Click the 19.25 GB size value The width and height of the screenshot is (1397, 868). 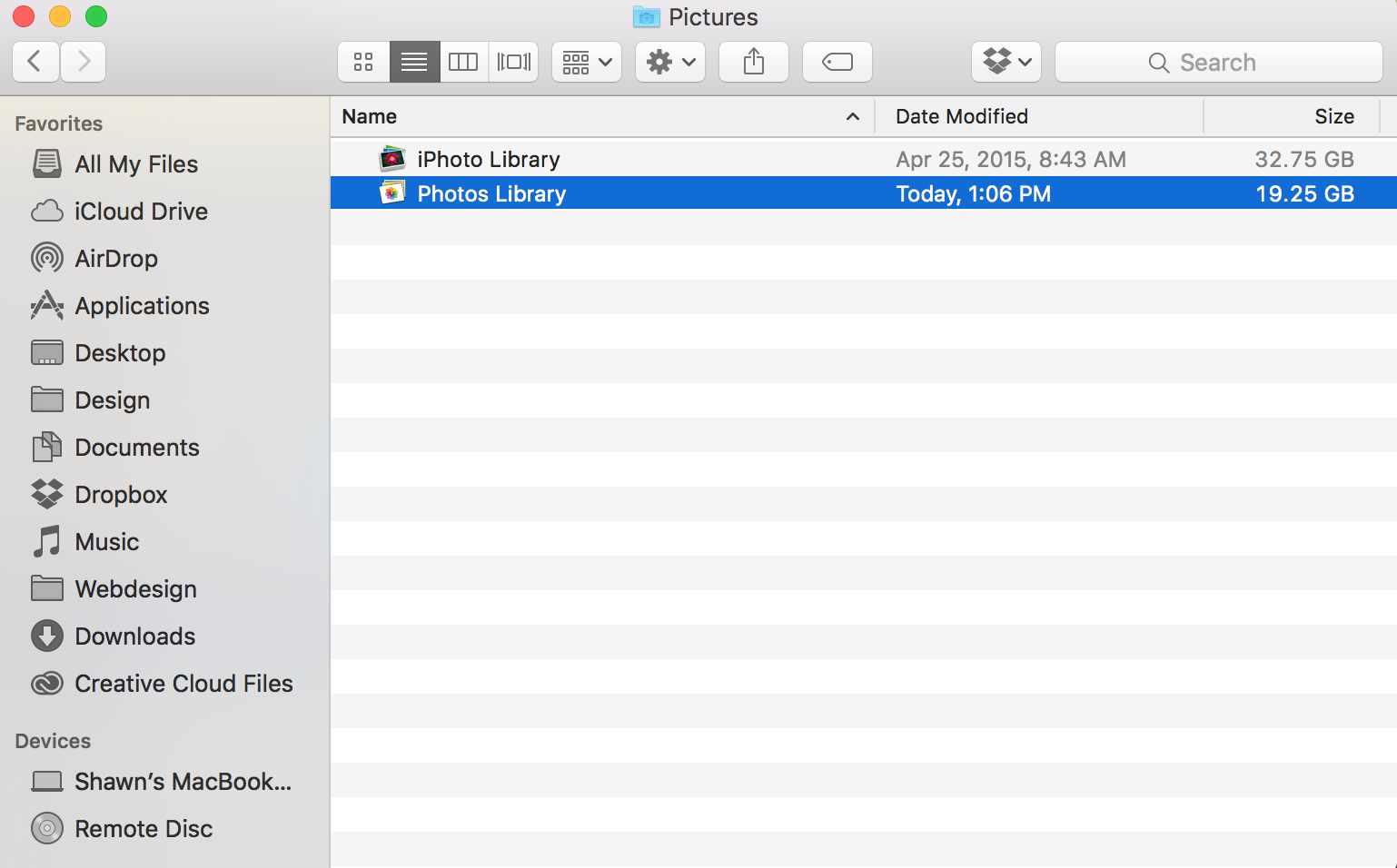click(1304, 193)
